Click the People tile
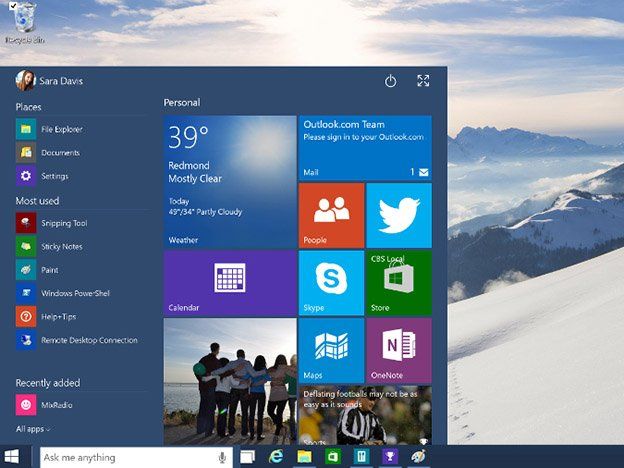 coord(331,215)
